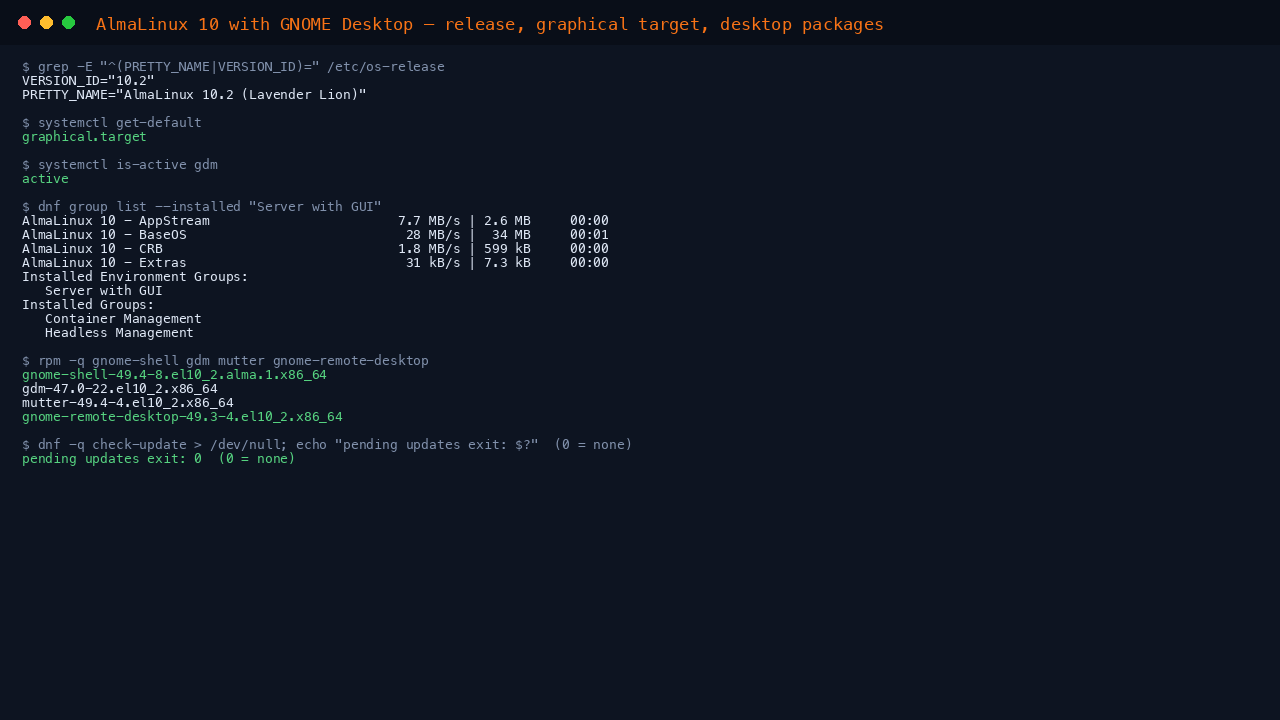Click the terminal title 'AlmaLinux 10 with GNOME Desktop'
The image size is (1280, 720).
(x=254, y=24)
